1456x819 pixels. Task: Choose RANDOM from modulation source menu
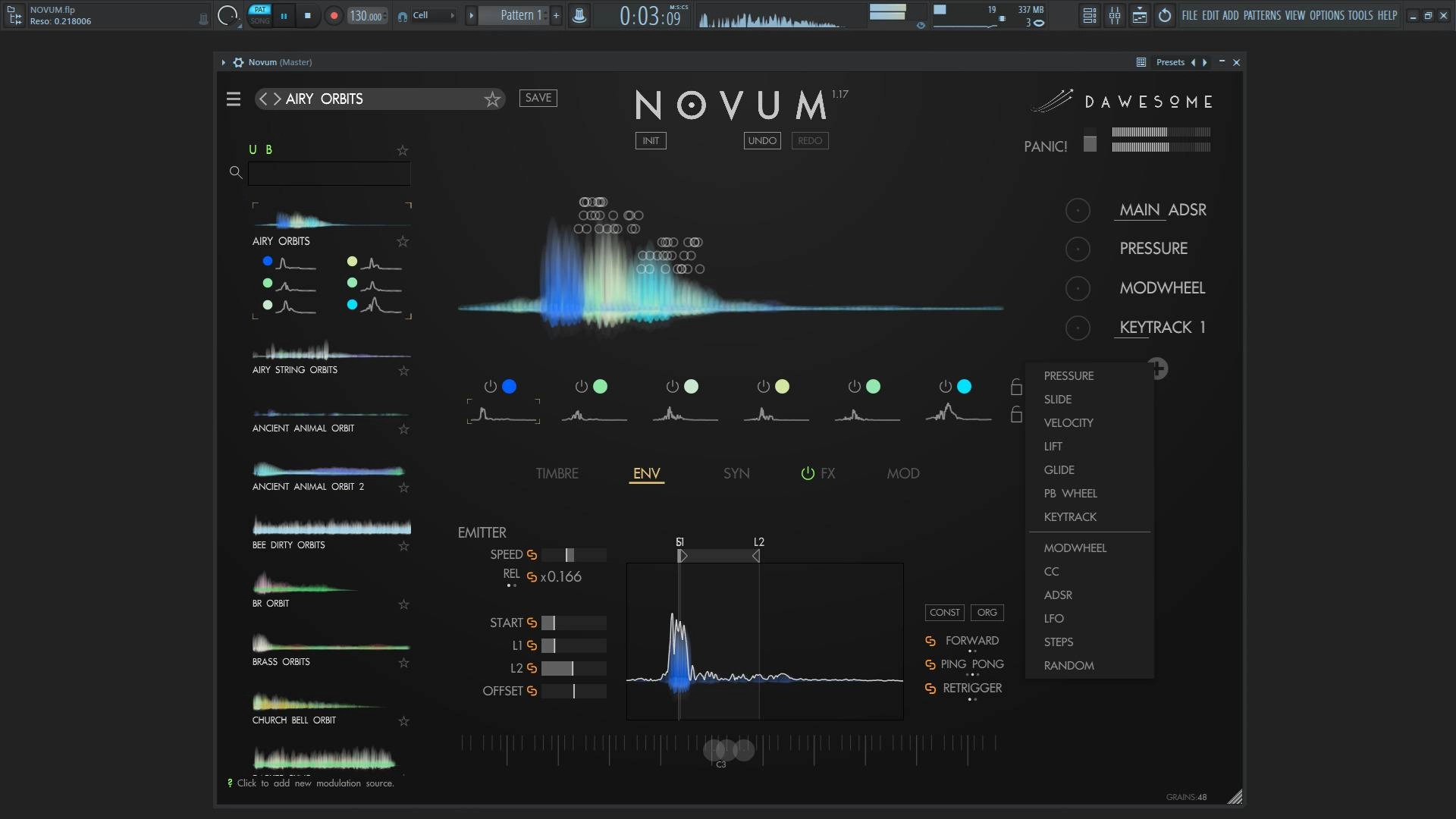(x=1069, y=666)
